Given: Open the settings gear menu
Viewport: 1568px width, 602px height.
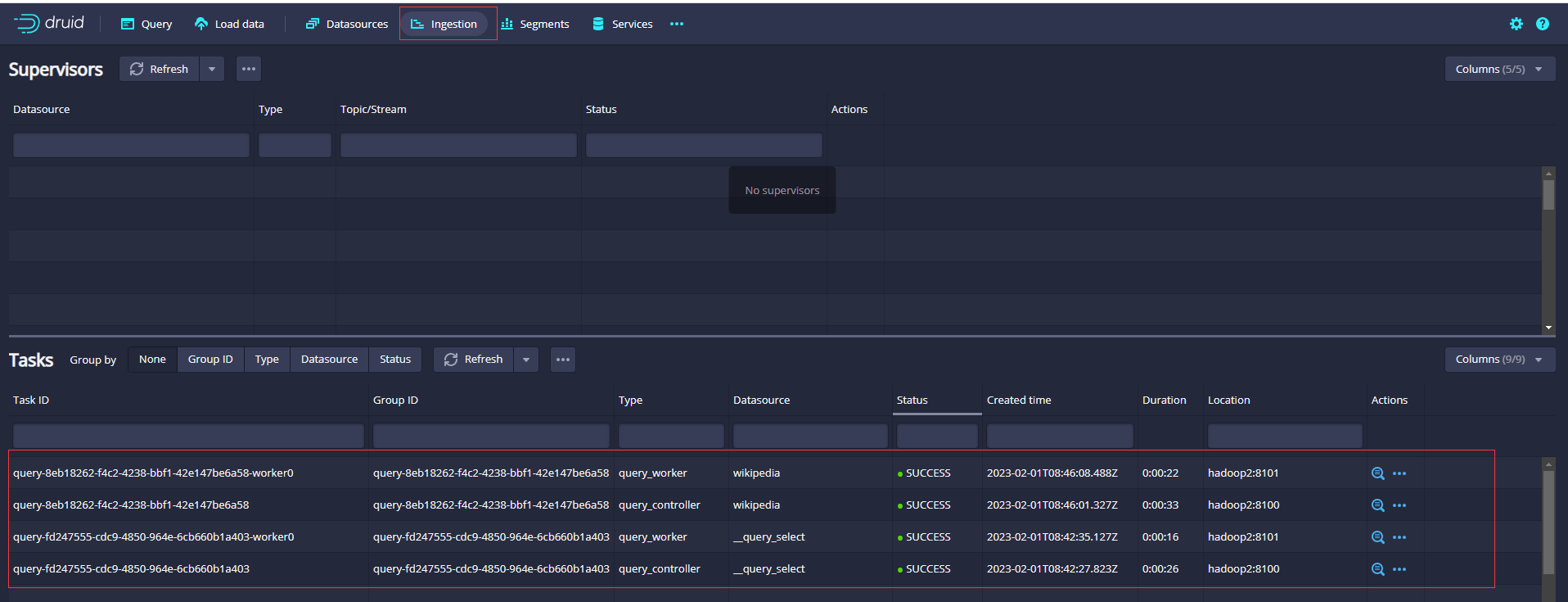Looking at the screenshot, I should tap(1516, 24).
